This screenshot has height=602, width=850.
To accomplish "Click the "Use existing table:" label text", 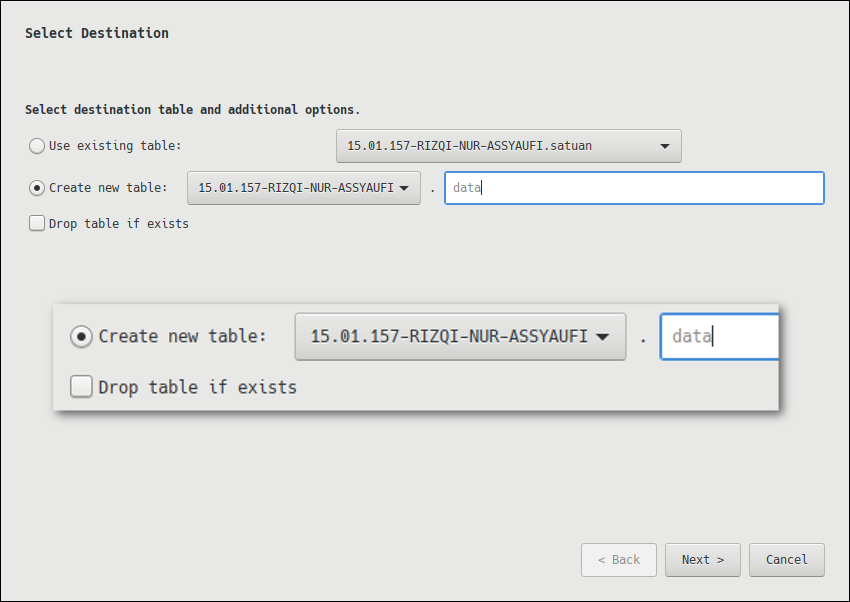I will coord(115,146).
